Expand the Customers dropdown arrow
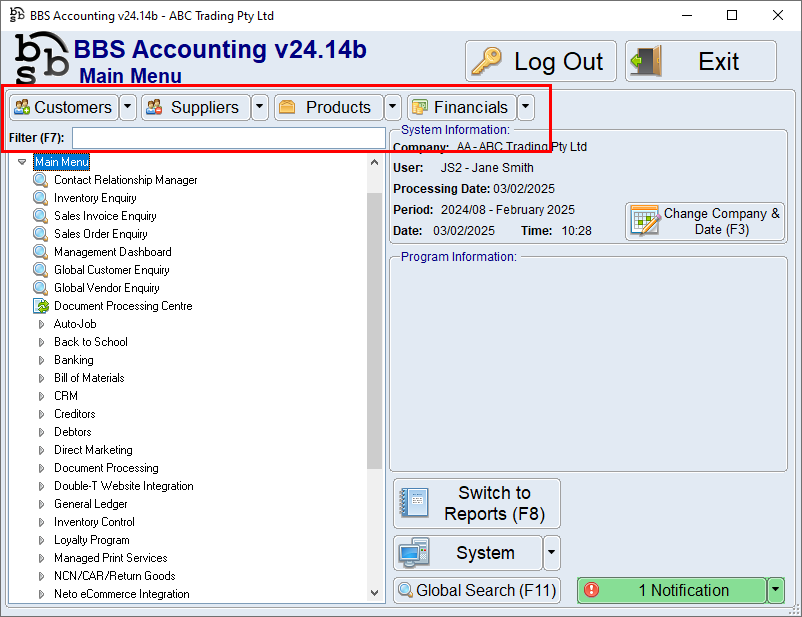Image resolution: width=802 pixels, height=617 pixels. [127, 107]
